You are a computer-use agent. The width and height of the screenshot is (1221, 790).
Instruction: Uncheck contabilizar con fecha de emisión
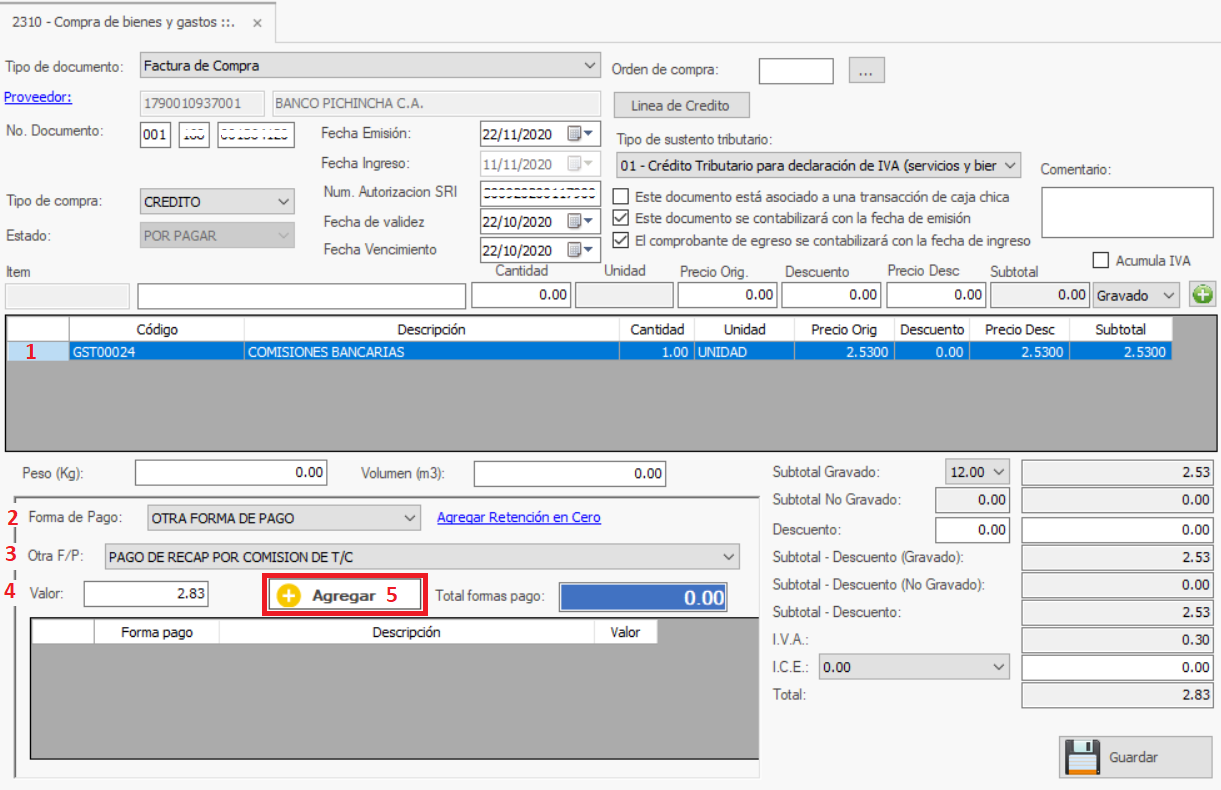pyautogui.click(x=622, y=218)
